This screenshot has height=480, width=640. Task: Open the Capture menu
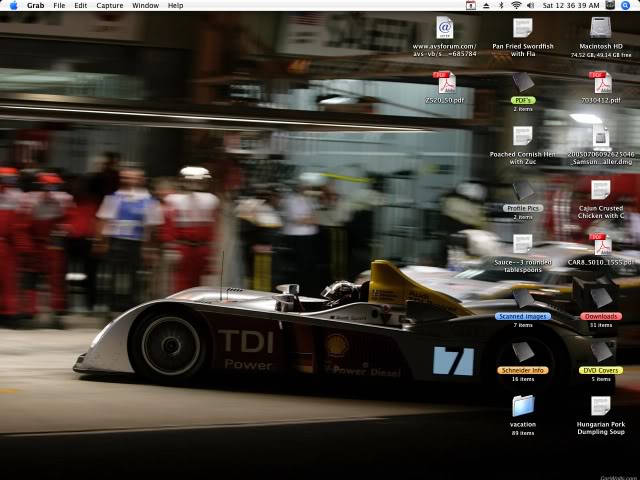click(x=110, y=5)
